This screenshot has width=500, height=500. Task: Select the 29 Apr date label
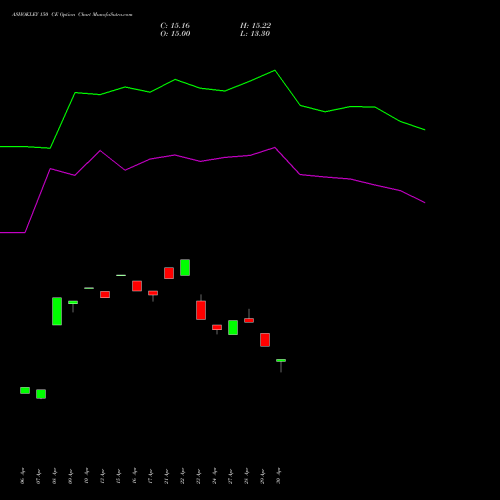[x=262, y=476]
